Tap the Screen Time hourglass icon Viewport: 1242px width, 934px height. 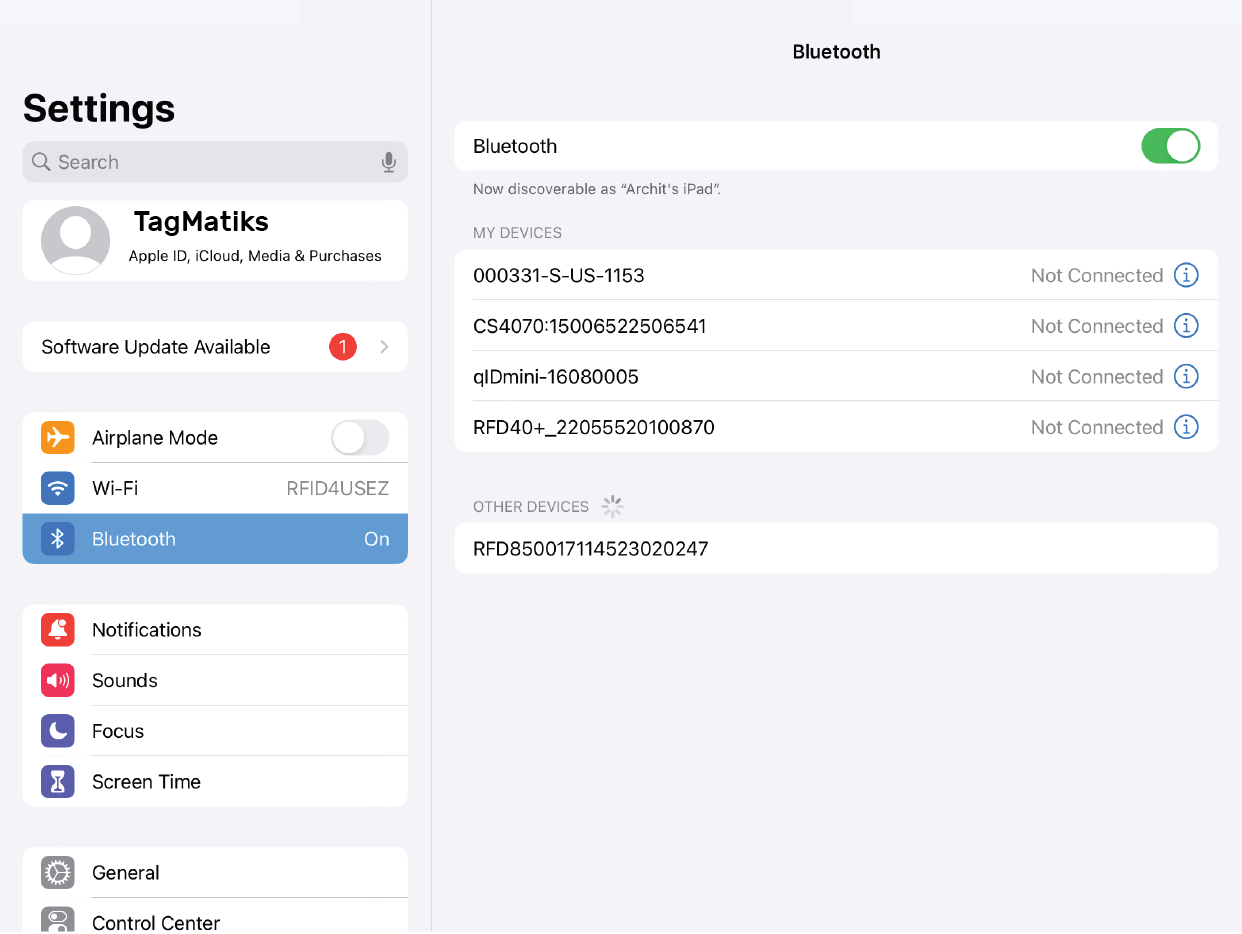58,782
